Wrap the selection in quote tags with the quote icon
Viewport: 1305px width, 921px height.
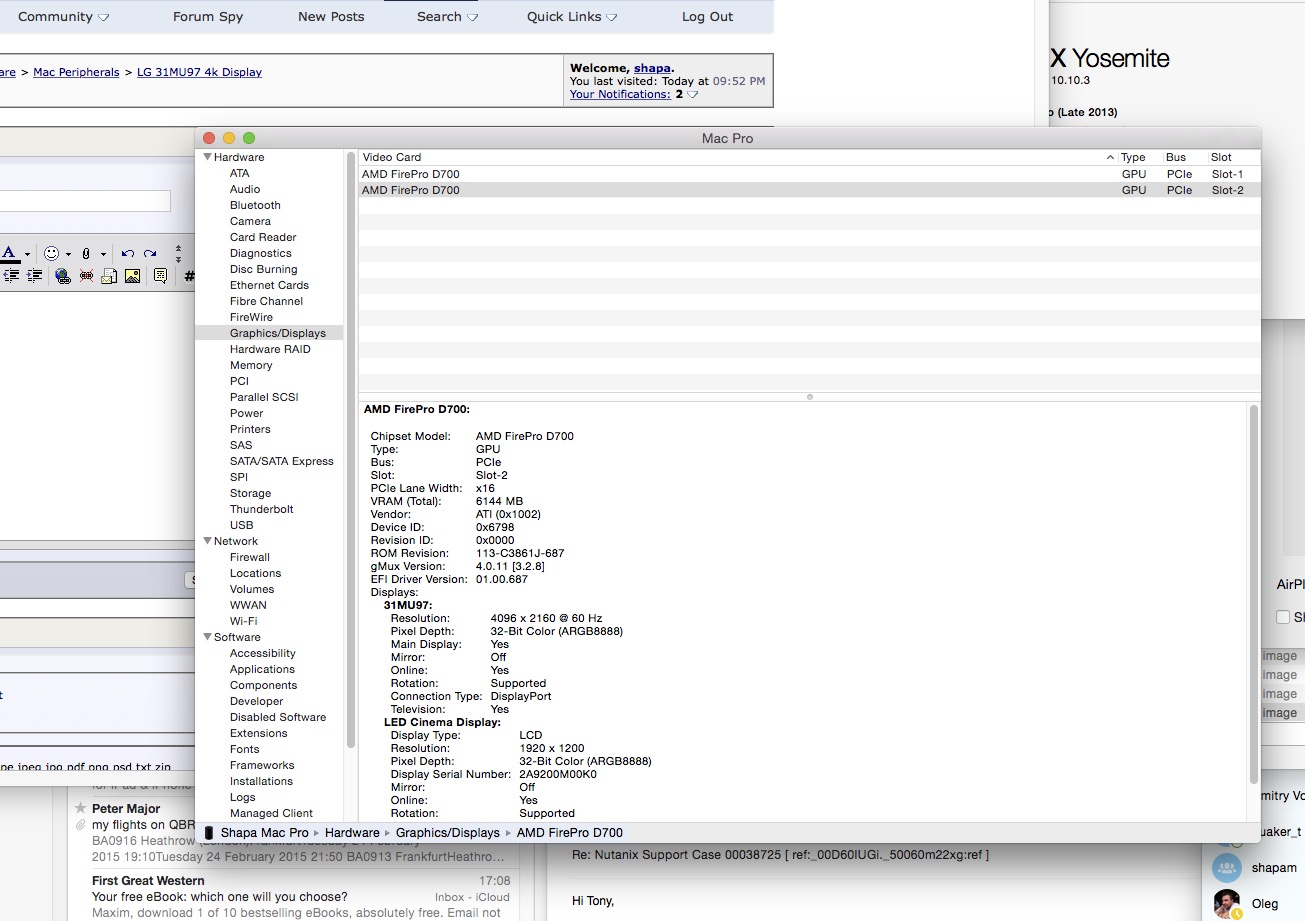(x=160, y=276)
